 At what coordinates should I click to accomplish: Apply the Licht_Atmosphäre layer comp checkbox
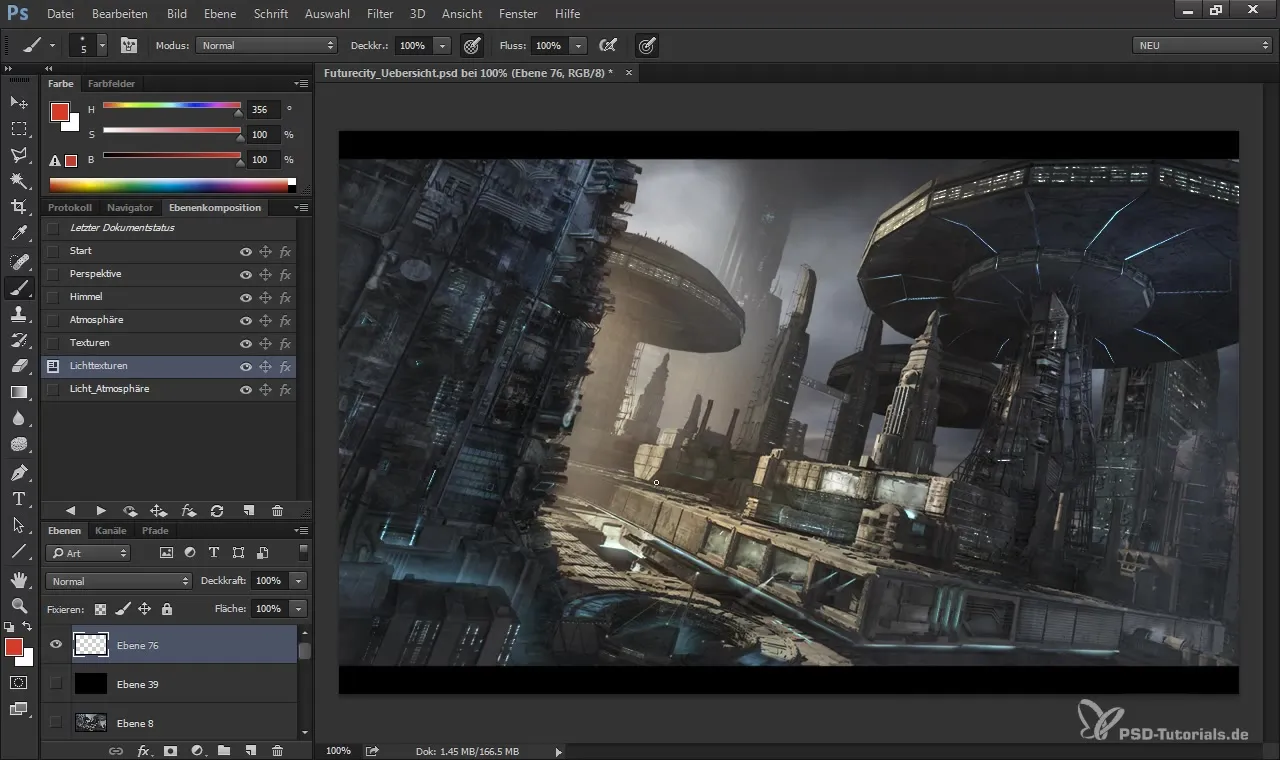(53, 389)
